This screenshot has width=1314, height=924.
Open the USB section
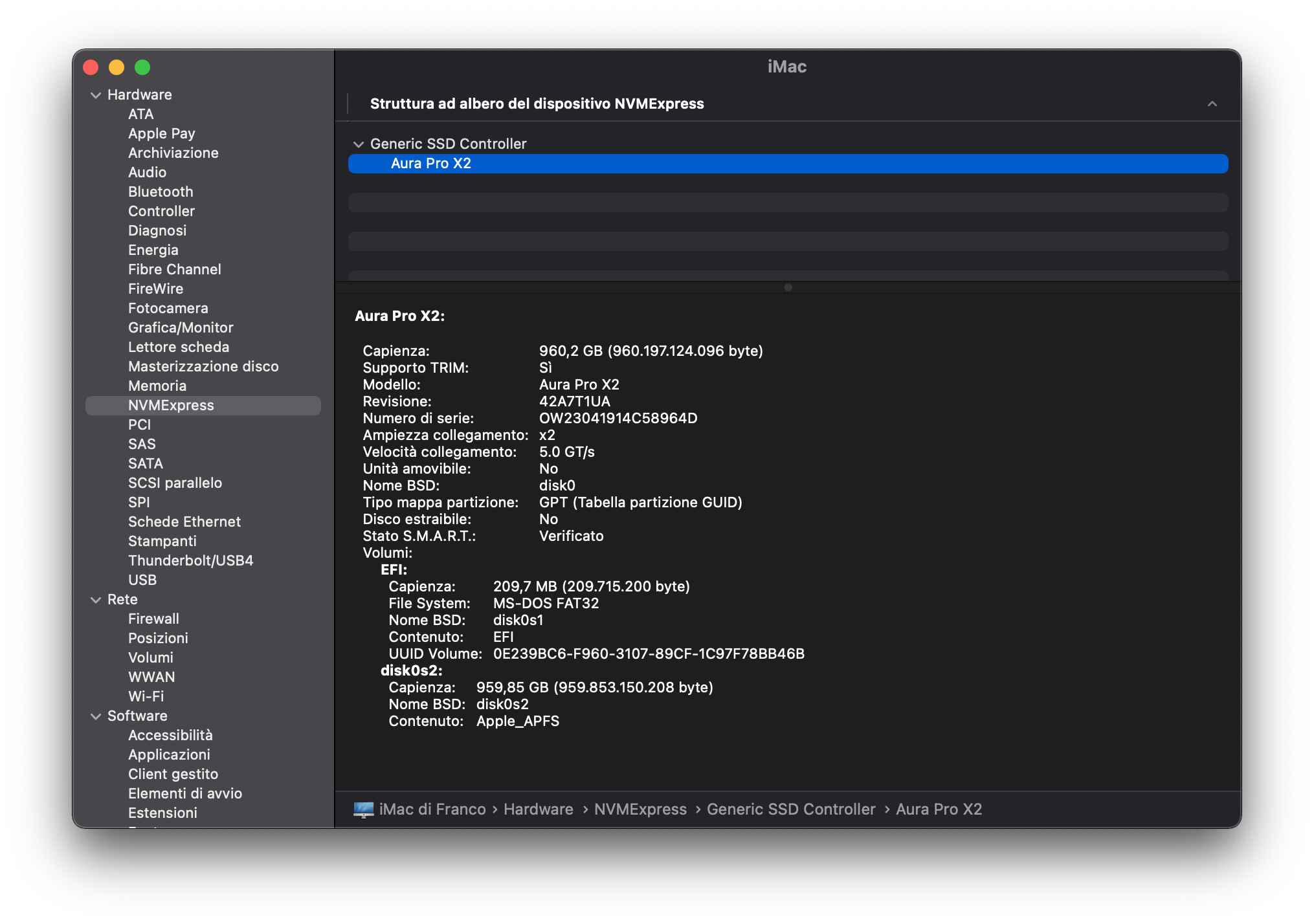(142, 580)
